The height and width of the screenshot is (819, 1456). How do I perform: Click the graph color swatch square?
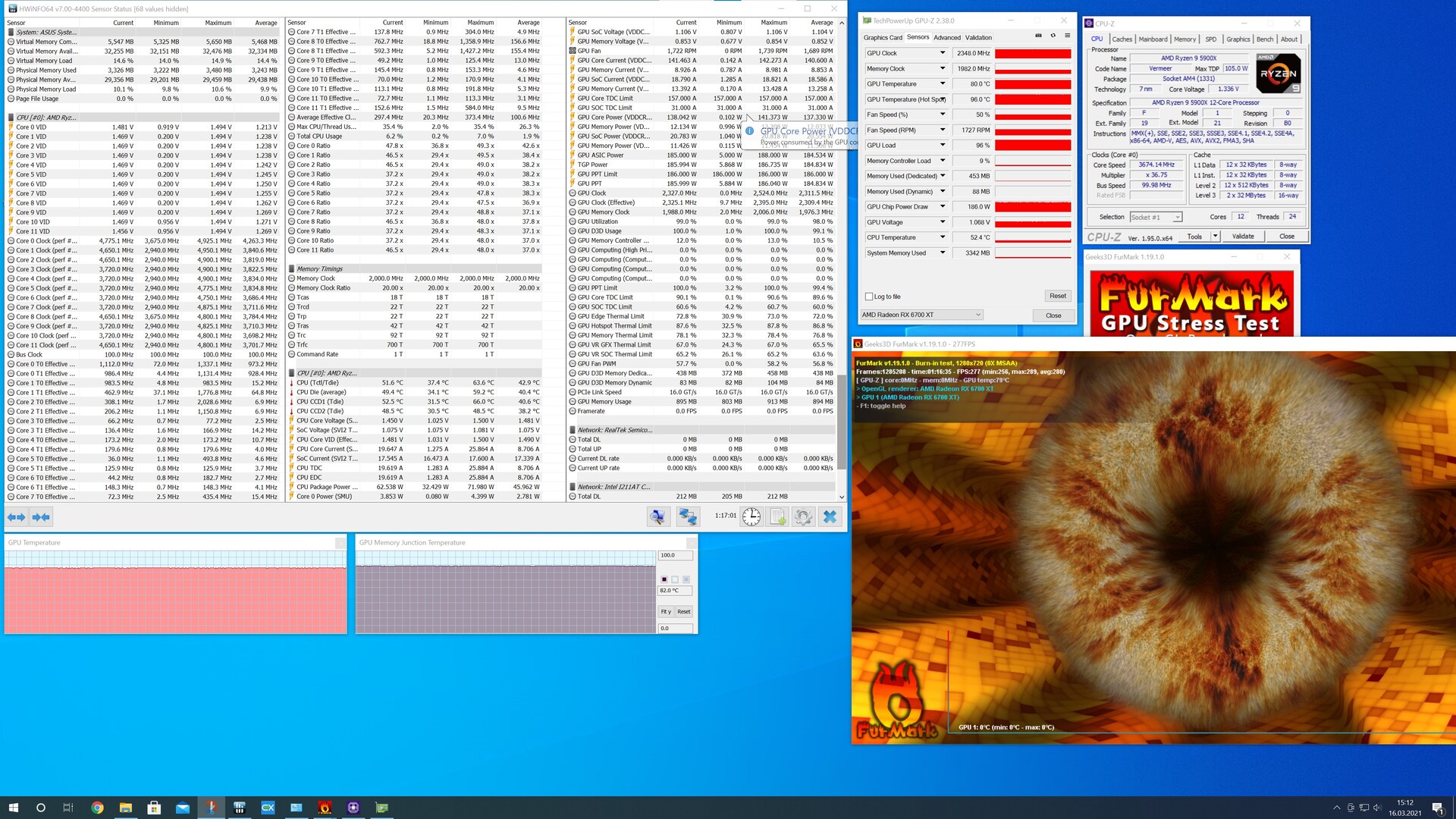point(664,579)
